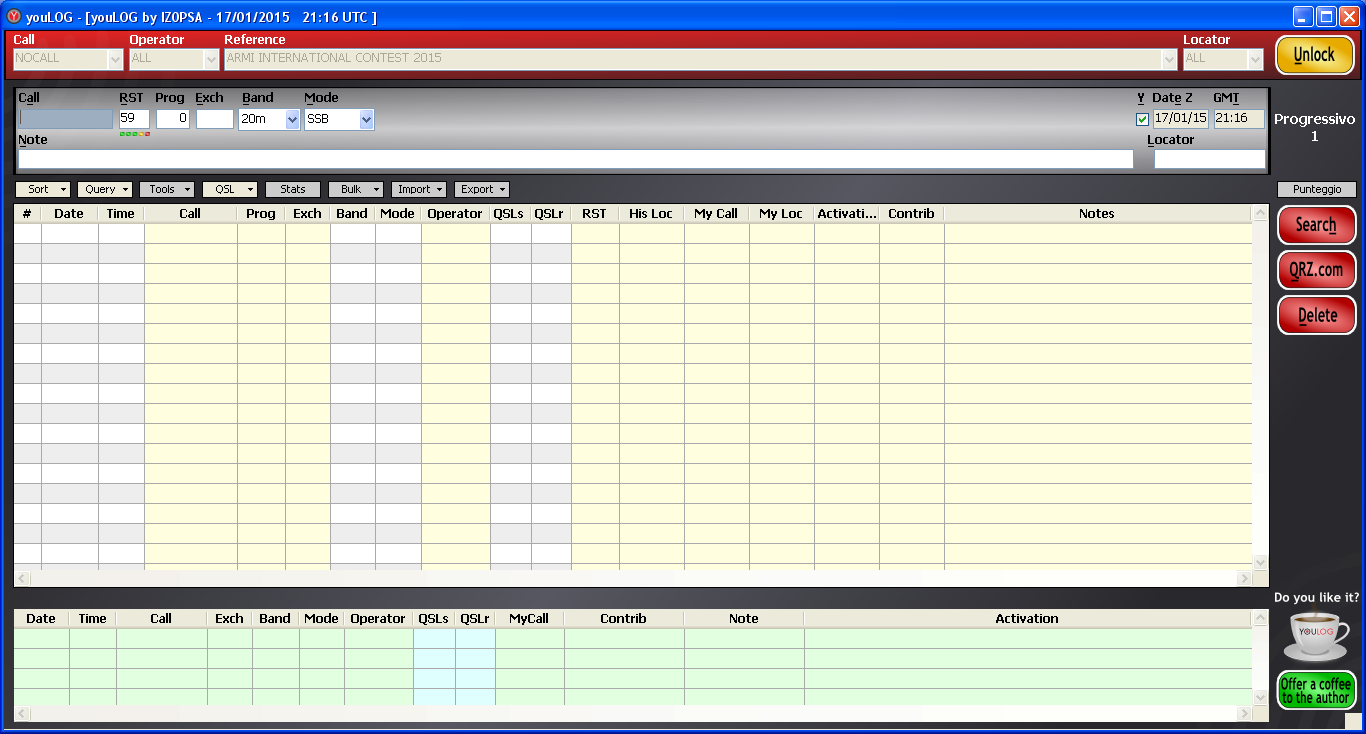
Task: Click the My Loc column header
Action: pyautogui.click(x=781, y=214)
